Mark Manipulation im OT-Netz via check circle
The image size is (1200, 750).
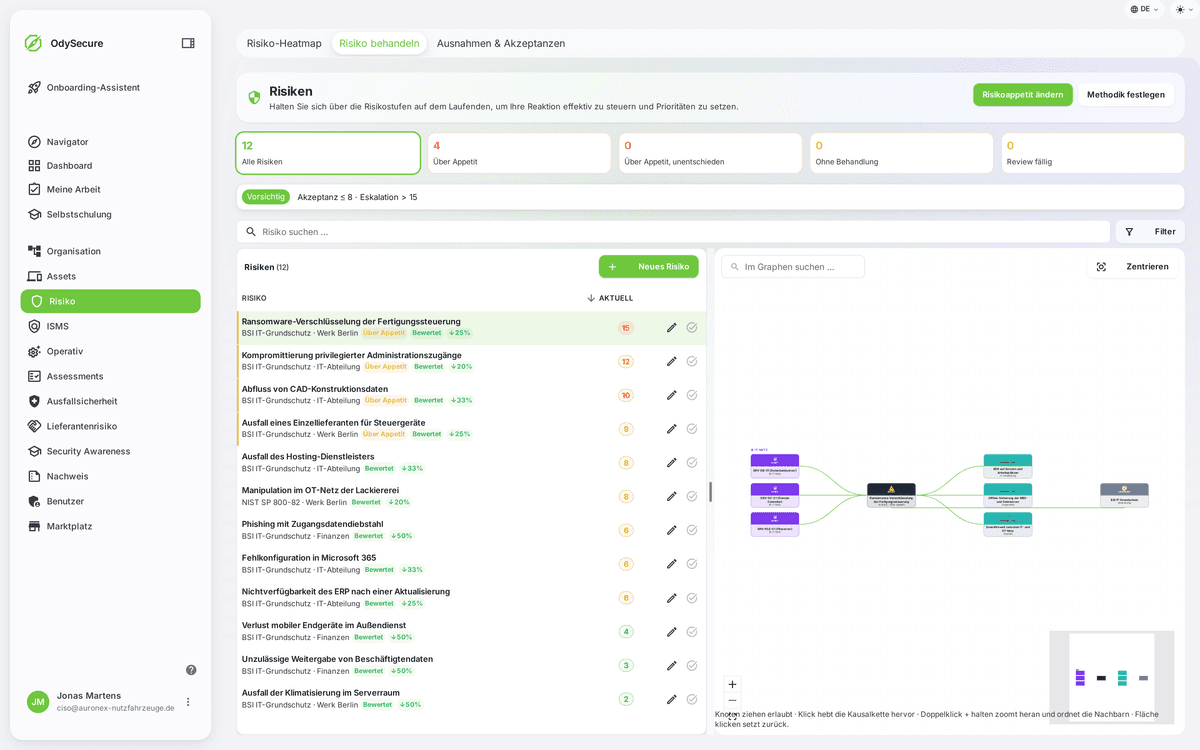(692, 496)
